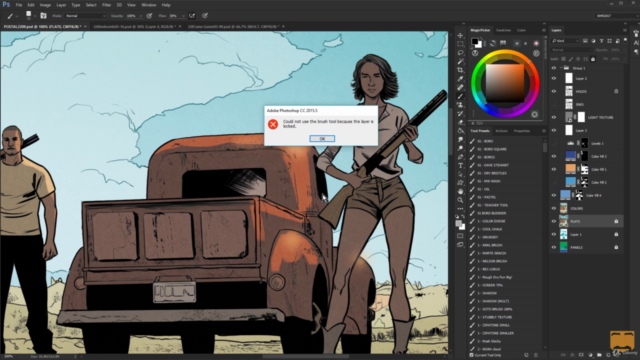Open the workspace switcher dropdown

616,16
